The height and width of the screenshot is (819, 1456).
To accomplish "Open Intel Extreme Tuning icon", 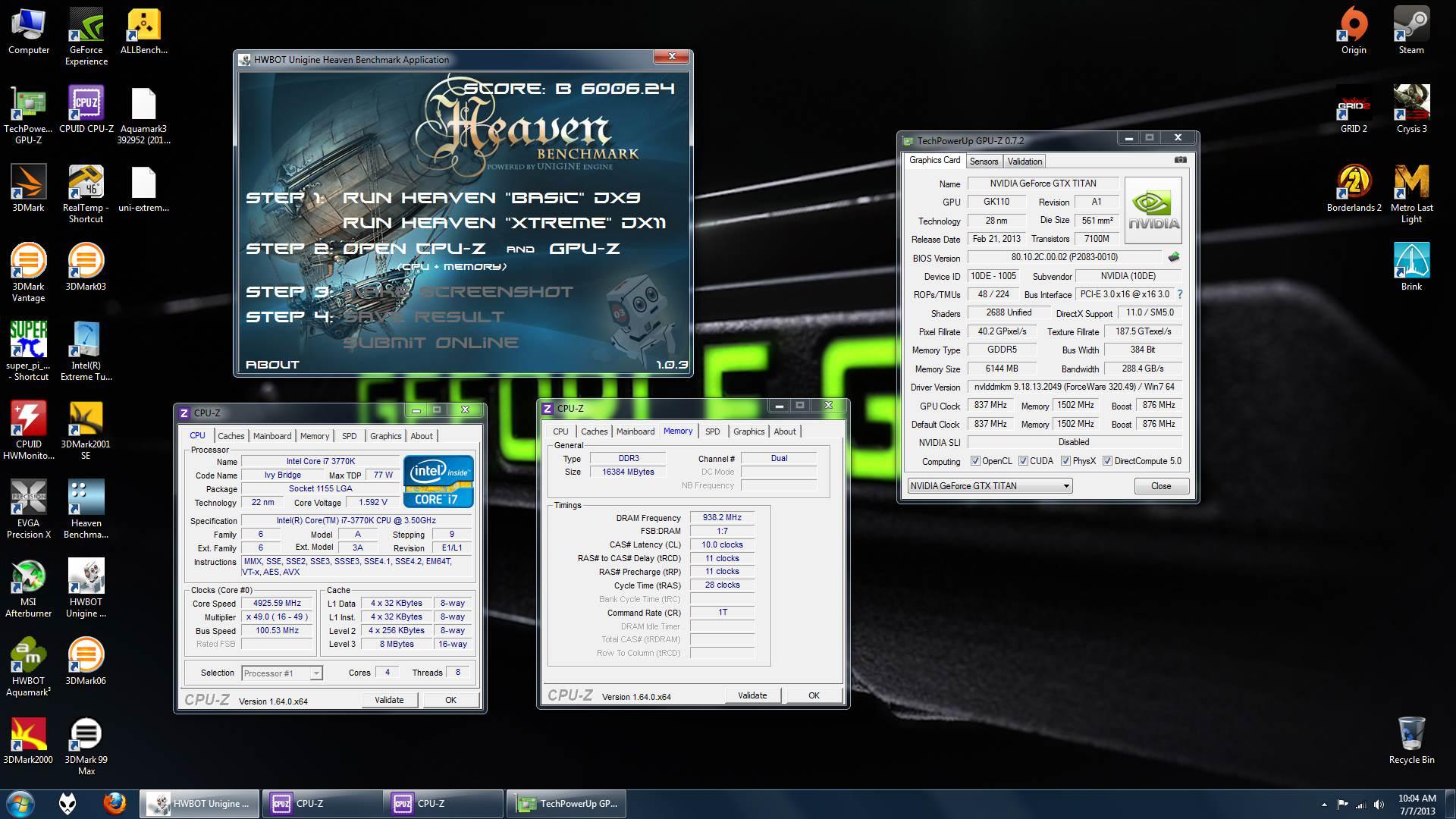I will point(86,352).
